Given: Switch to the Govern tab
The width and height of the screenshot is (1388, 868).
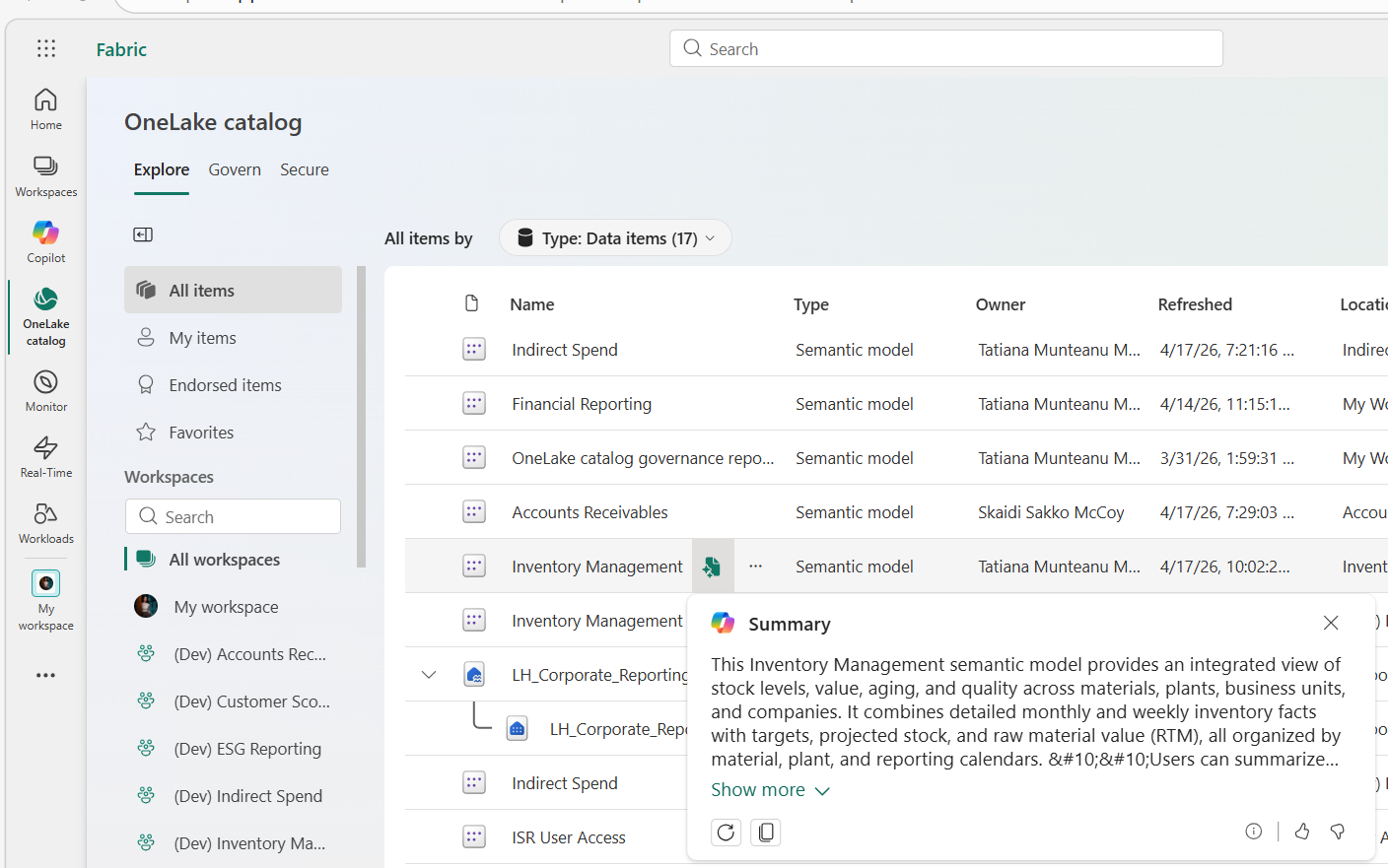Looking at the screenshot, I should coord(235,169).
